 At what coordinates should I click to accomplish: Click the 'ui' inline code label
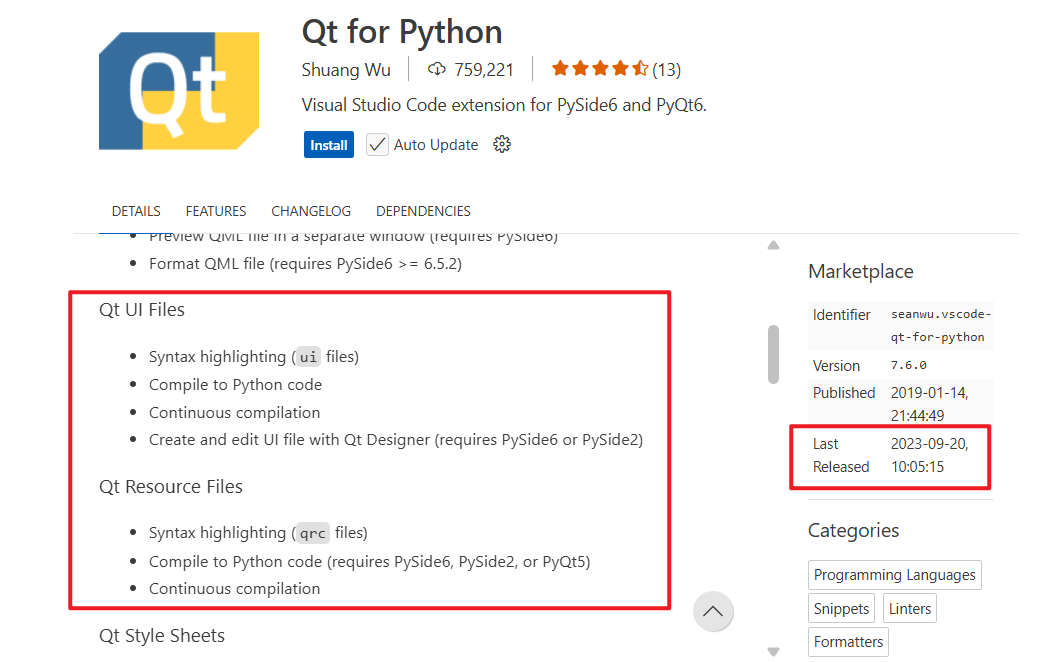pyautogui.click(x=308, y=356)
